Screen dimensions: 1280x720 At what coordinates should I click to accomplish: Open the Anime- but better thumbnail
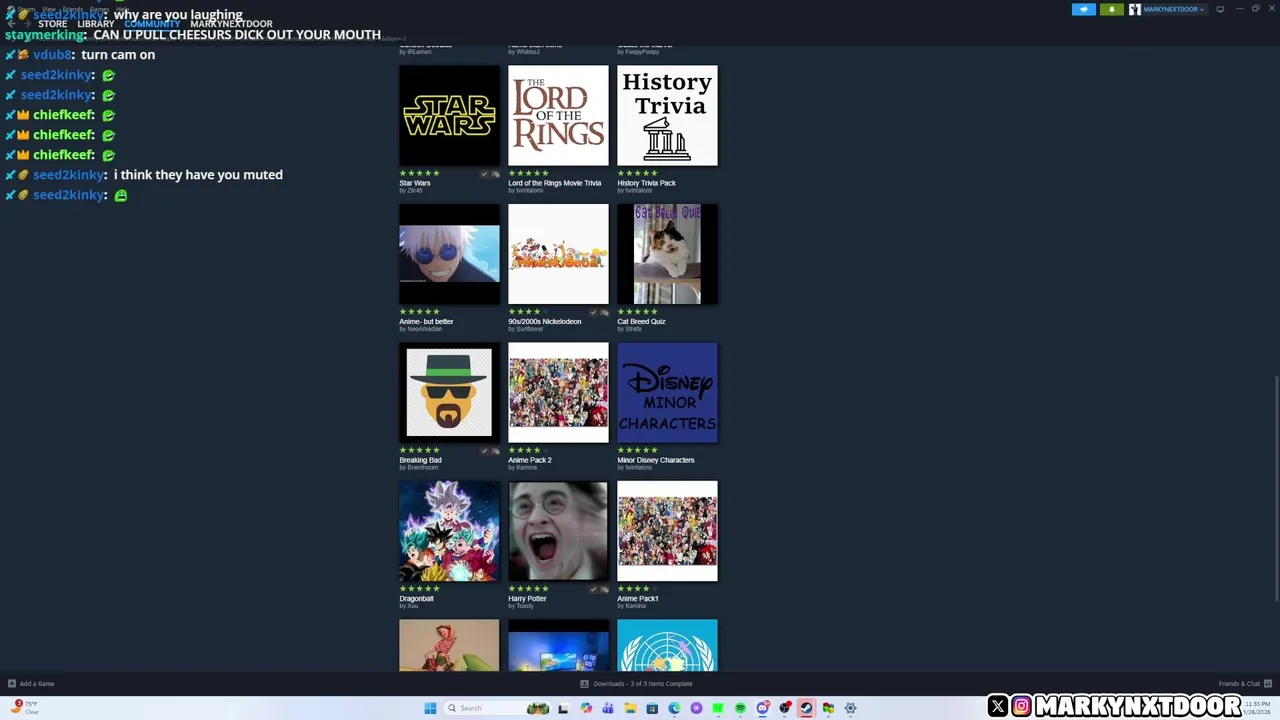(x=449, y=254)
